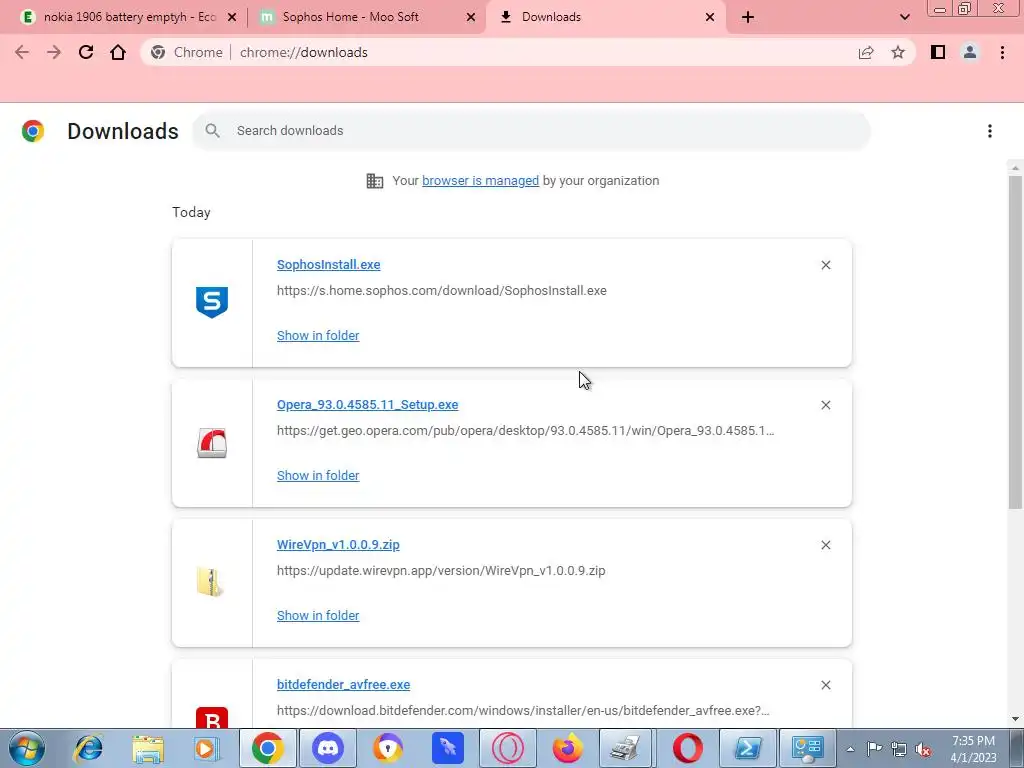The image size is (1024, 768).
Task: Remove Opera setup from downloads list
Action: tap(825, 405)
